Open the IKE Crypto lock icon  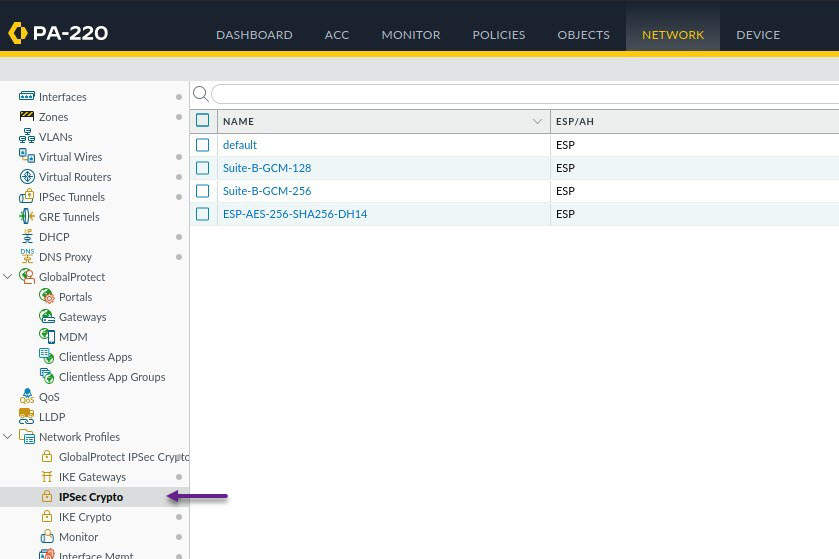[x=47, y=516]
